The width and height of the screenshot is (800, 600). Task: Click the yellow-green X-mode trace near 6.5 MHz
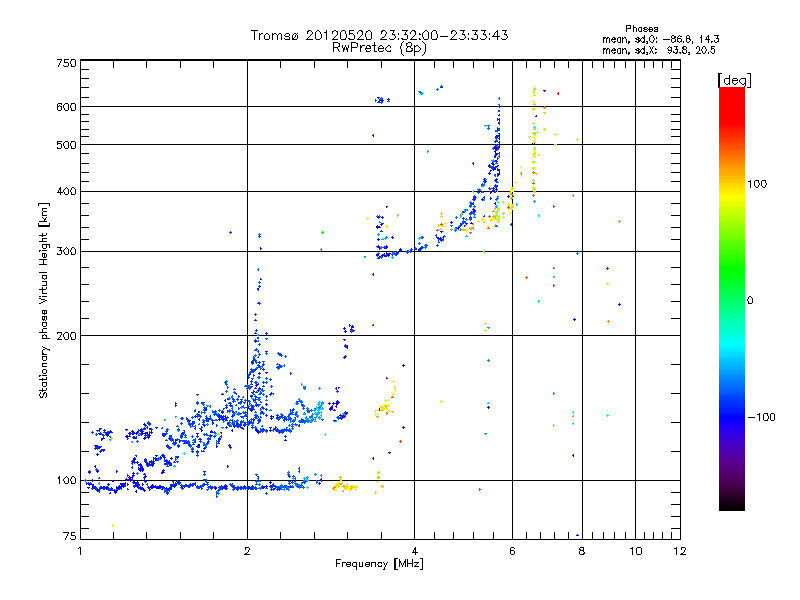(534, 143)
